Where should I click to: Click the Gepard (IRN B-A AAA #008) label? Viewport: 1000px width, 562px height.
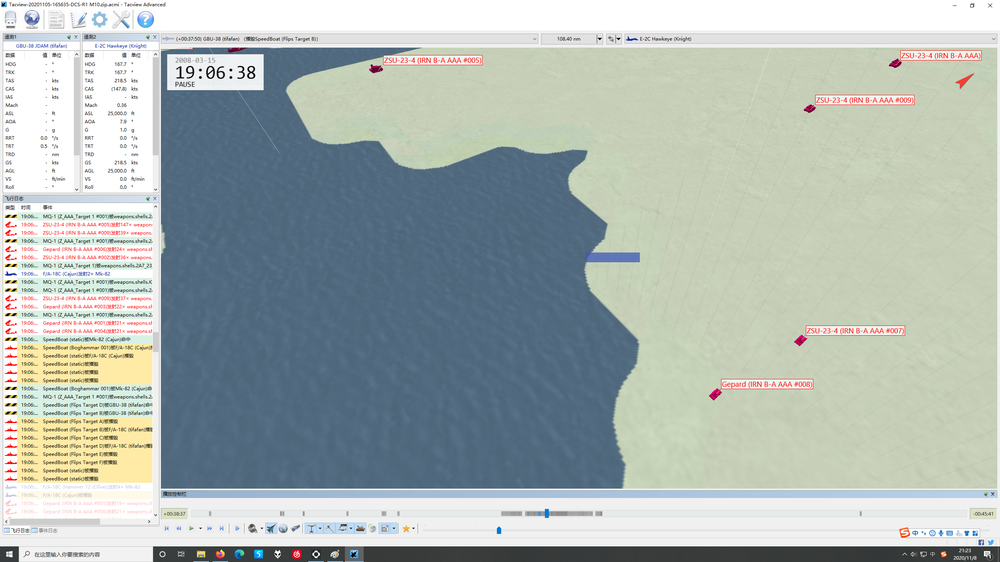[x=767, y=384]
